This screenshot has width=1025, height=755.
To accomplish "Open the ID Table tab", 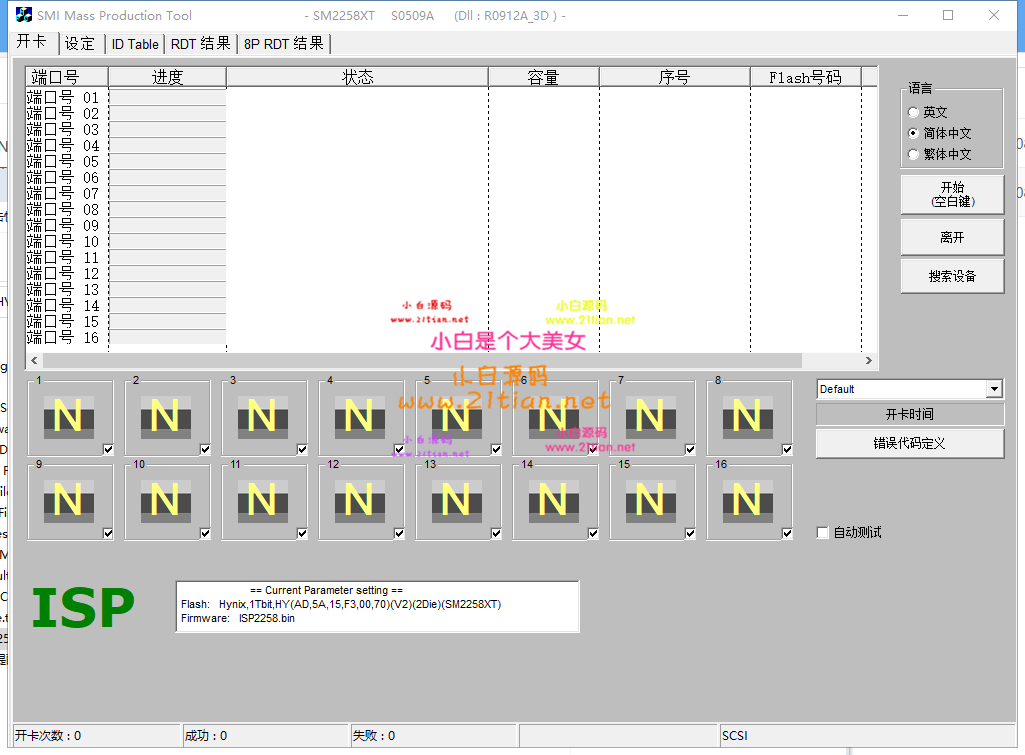I will pos(134,44).
